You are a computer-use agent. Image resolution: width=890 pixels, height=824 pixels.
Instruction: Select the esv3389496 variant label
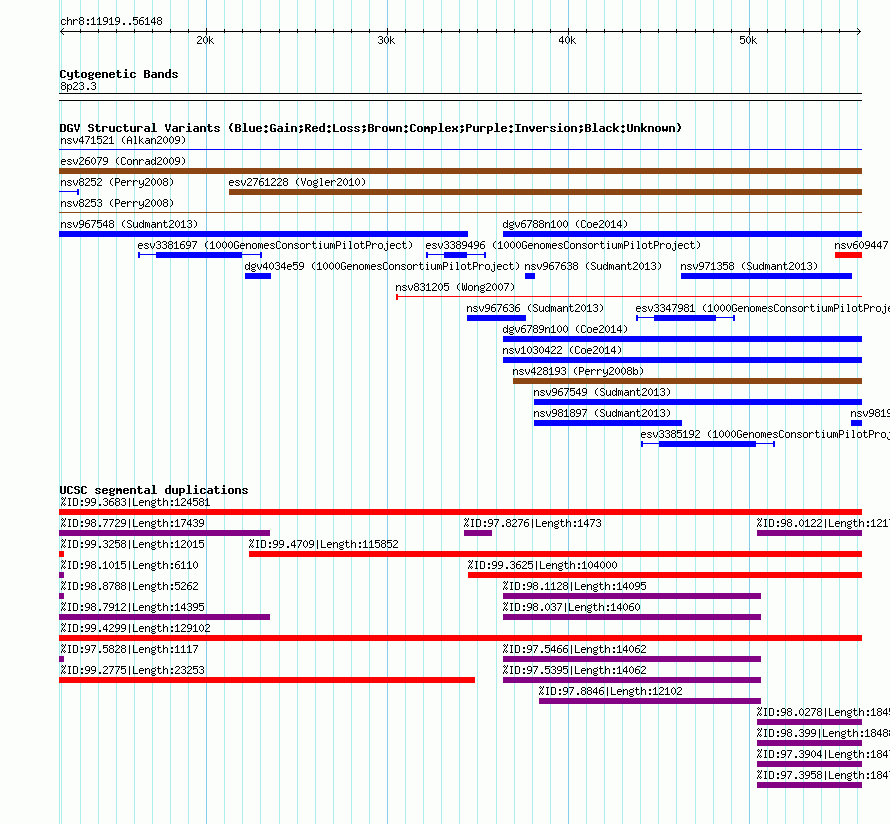click(x=563, y=245)
